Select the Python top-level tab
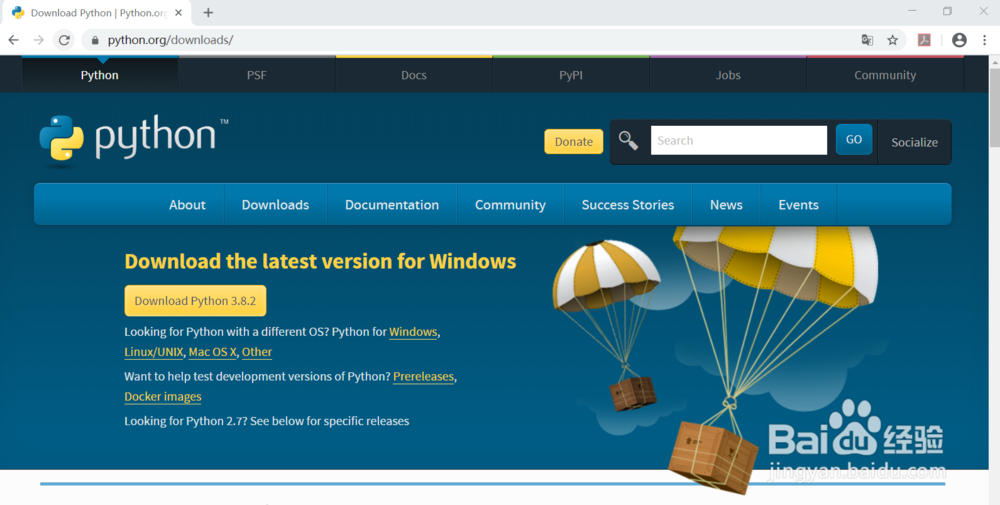The height and width of the screenshot is (505, 1000). pyautogui.click(x=99, y=75)
